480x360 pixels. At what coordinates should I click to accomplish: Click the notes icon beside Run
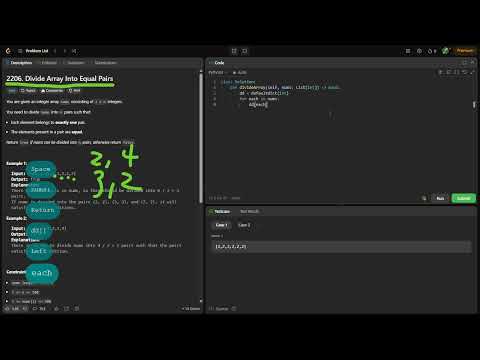(x=424, y=198)
